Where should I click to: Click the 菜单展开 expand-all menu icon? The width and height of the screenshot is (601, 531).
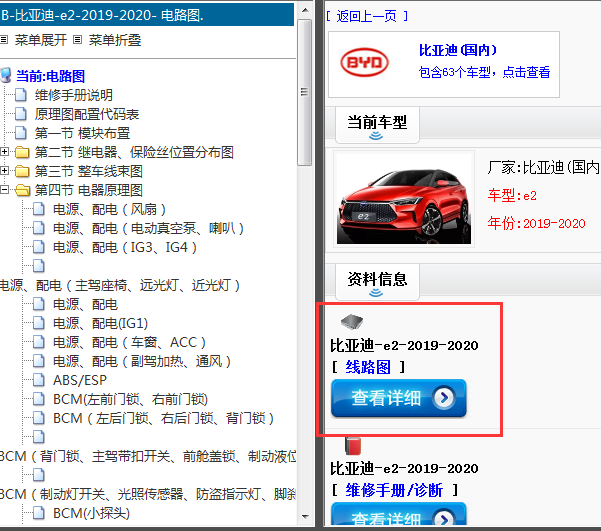pos(4,39)
